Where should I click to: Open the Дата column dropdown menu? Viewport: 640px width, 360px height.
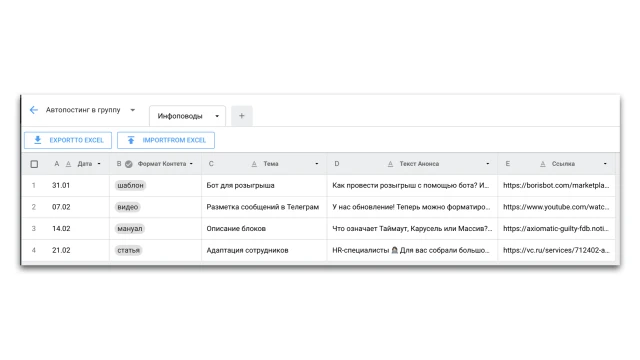tap(99, 164)
